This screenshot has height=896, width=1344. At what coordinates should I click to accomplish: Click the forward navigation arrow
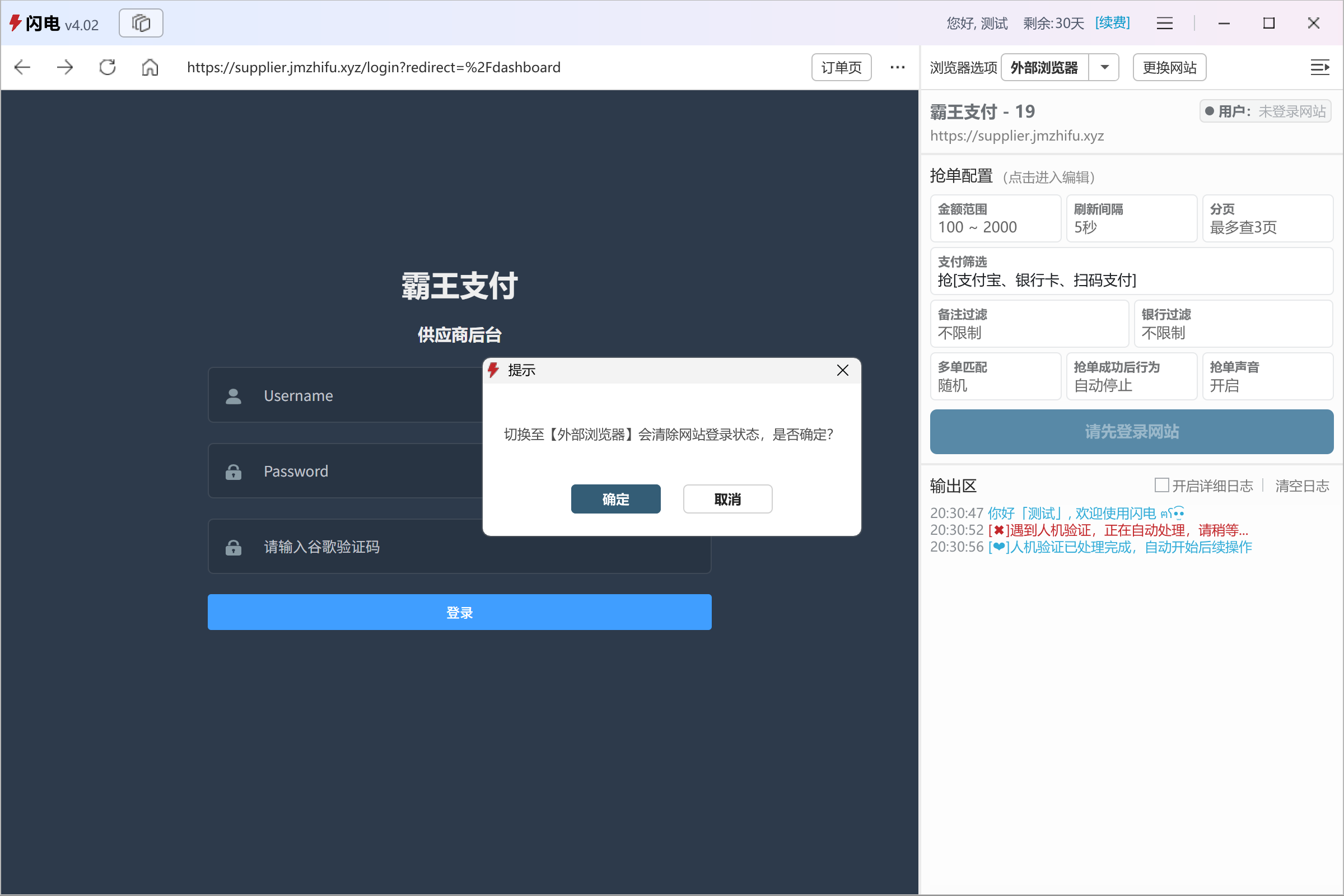coord(64,67)
